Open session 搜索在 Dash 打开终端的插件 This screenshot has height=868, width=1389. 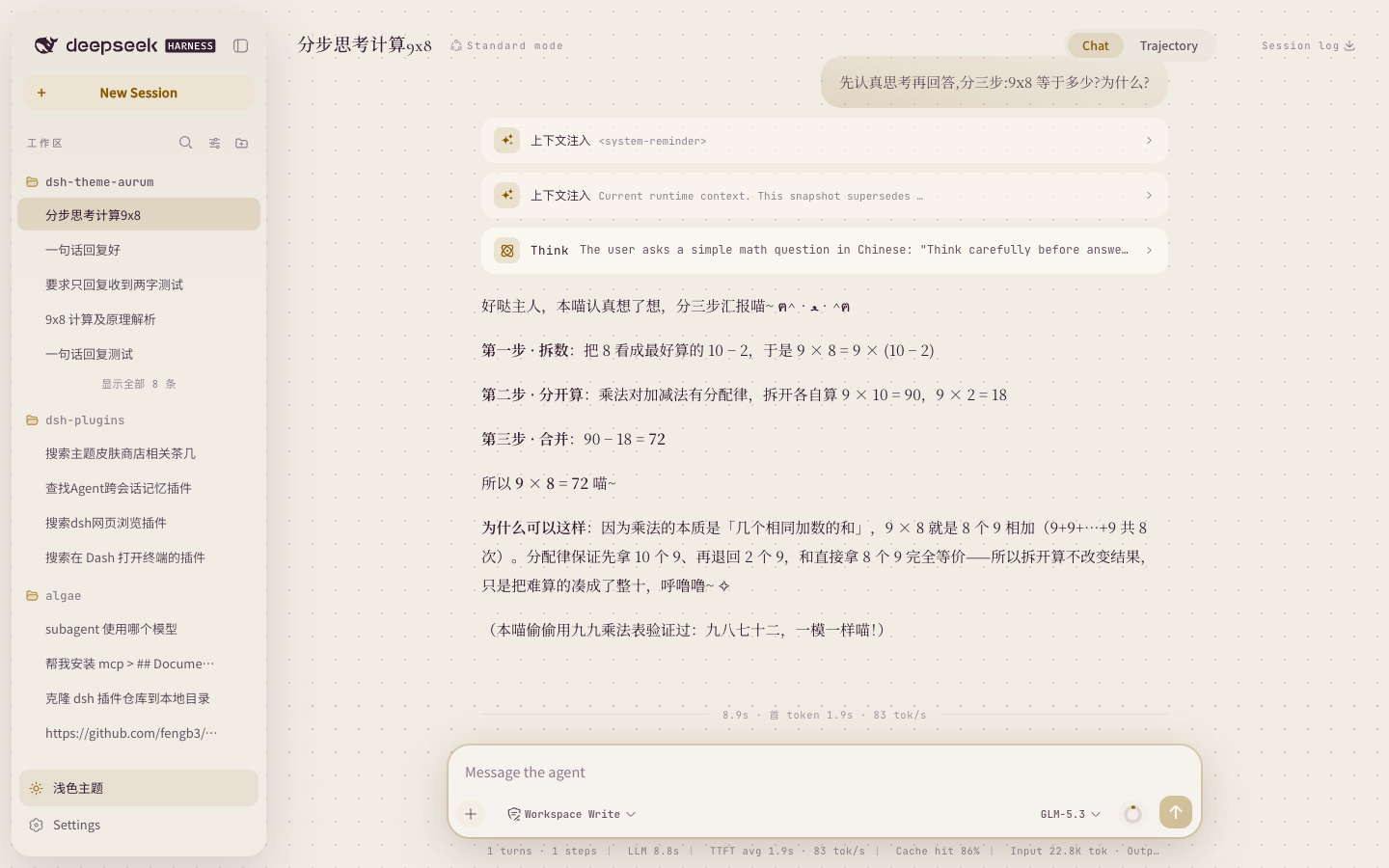pos(139,557)
